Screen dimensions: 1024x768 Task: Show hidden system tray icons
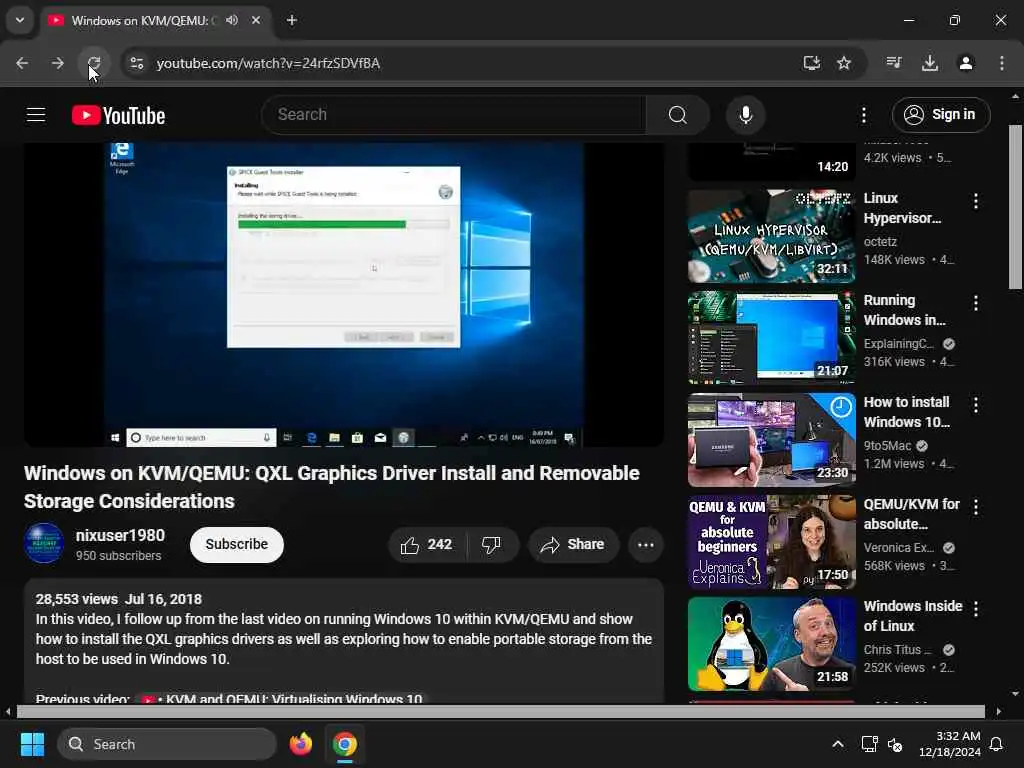[x=838, y=744]
